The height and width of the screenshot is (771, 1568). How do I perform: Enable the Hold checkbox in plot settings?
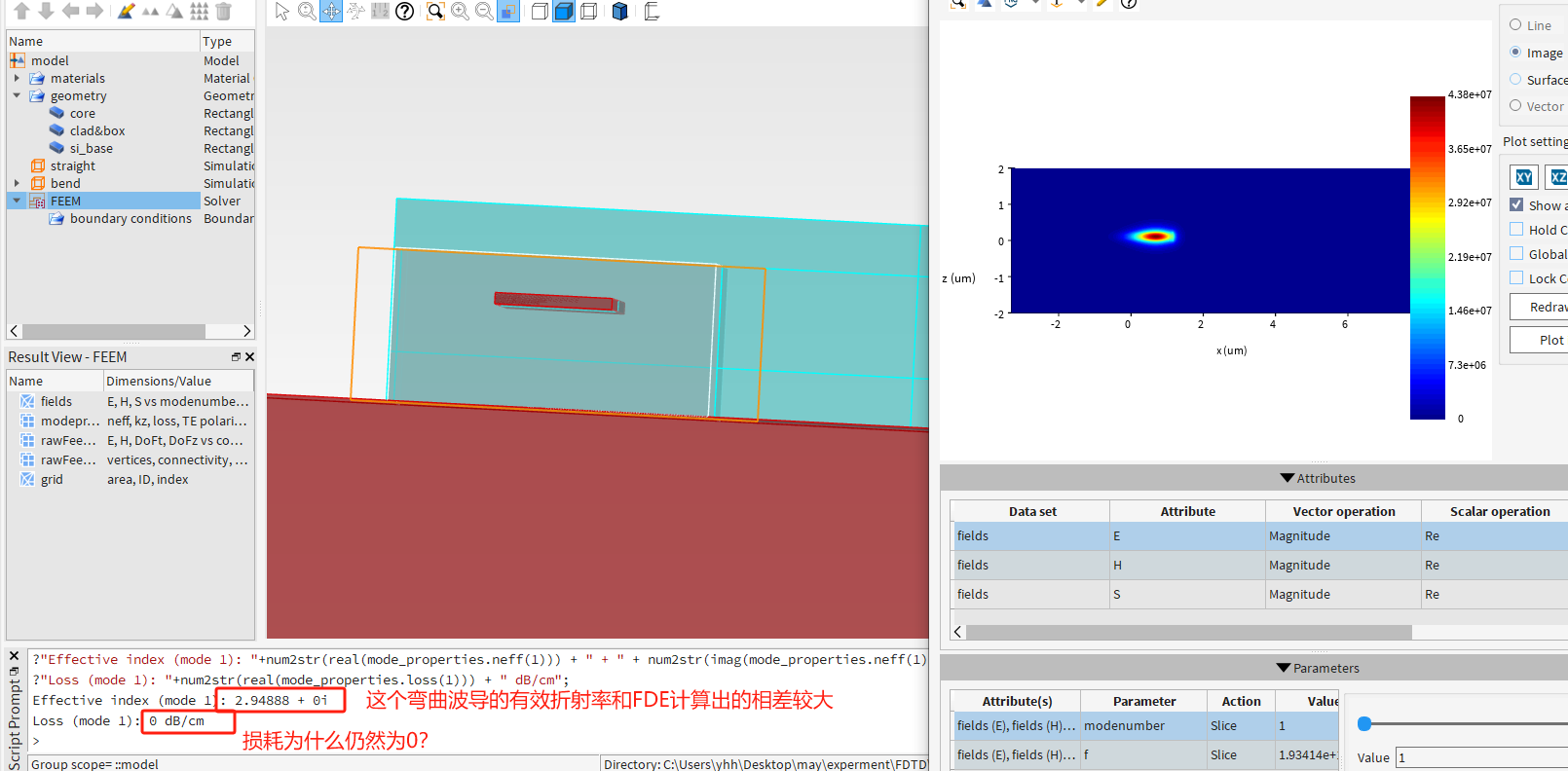(x=1516, y=230)
